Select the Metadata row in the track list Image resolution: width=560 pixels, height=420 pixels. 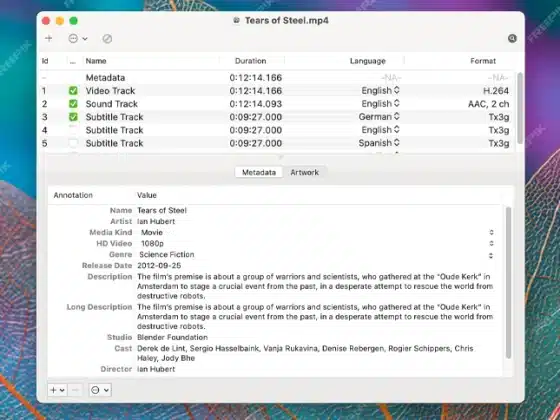pos(277,78)
